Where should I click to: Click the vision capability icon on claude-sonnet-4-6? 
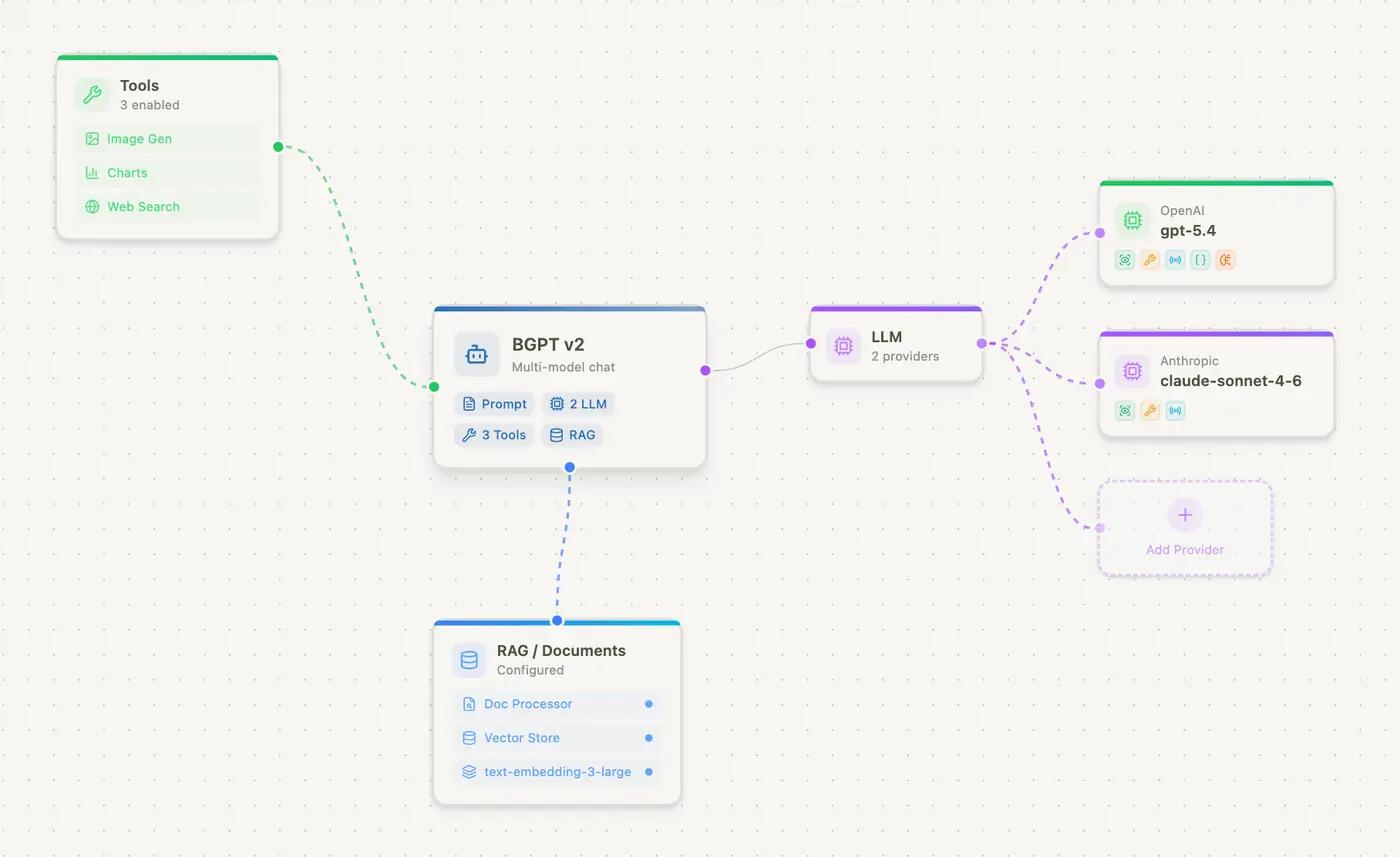[x=1125, y=410]
